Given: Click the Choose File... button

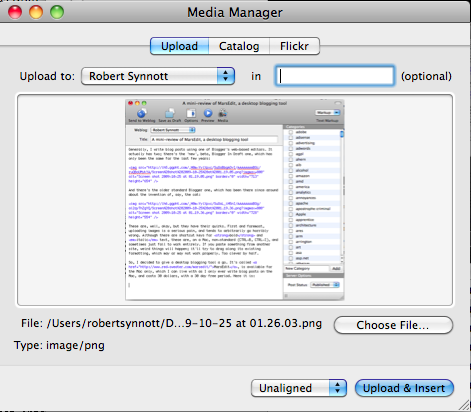Looking at the screenshot, I should point(393,325).
